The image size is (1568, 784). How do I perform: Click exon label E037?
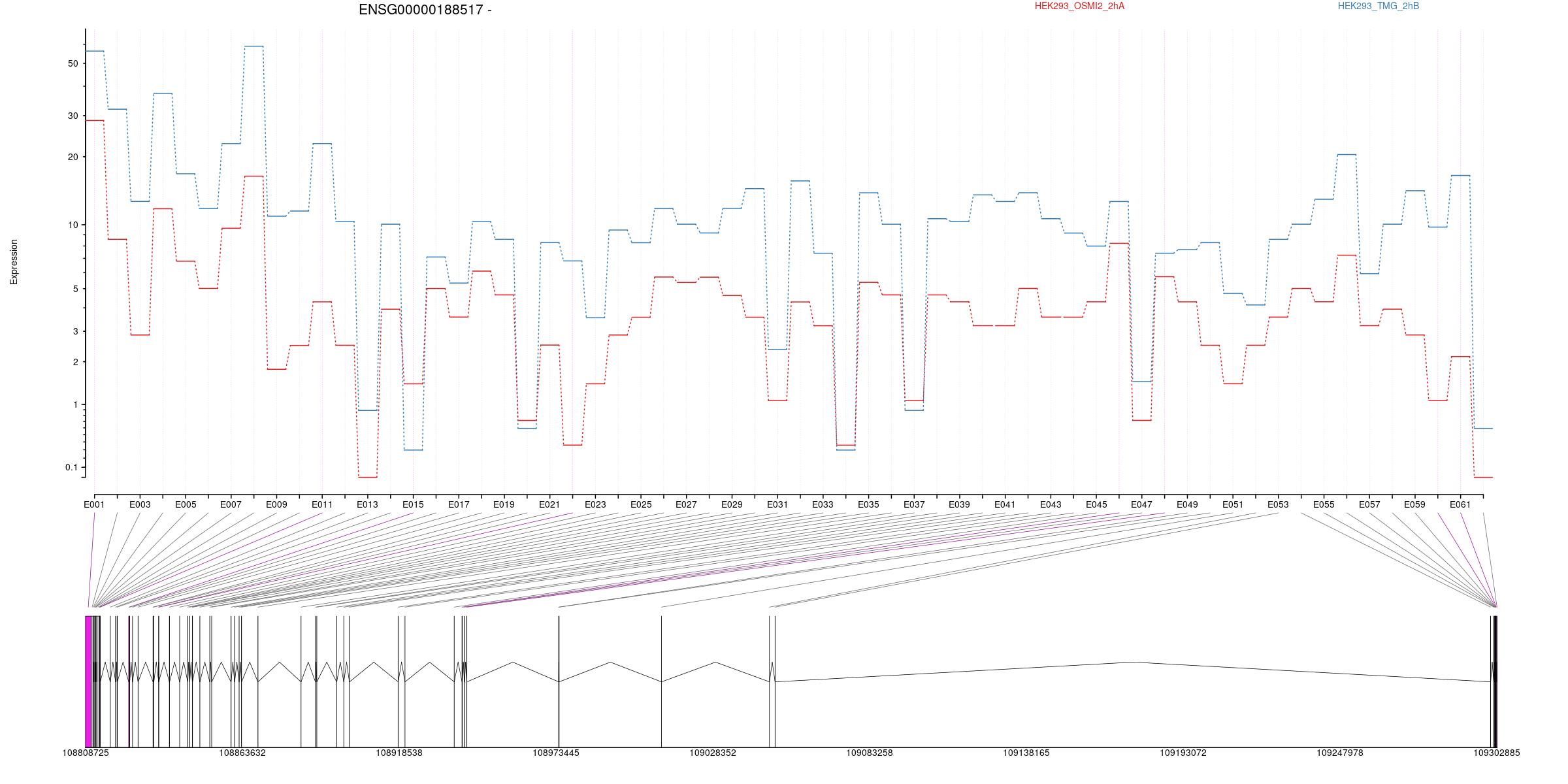[x=914, y=504]
